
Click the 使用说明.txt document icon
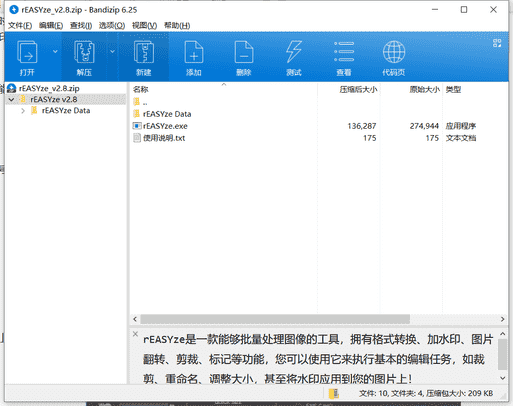(137, 138)
